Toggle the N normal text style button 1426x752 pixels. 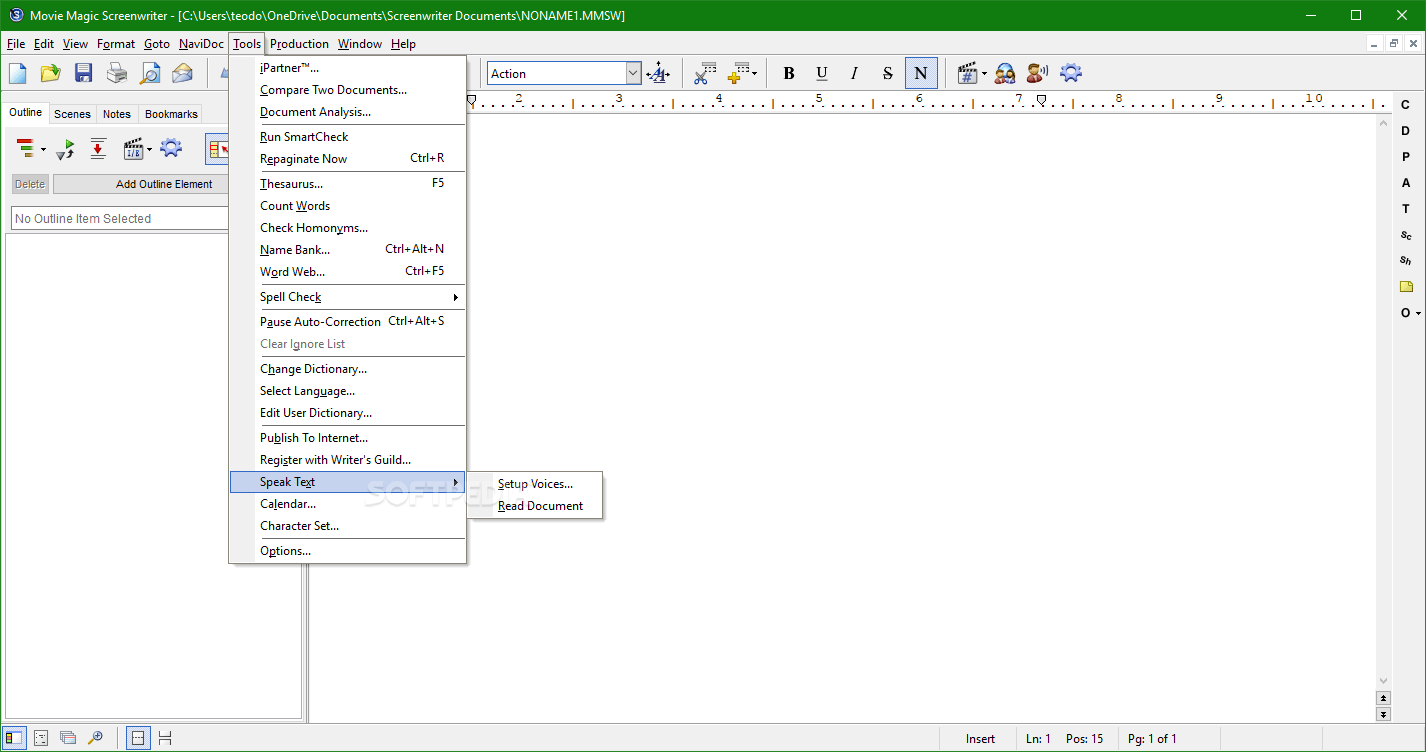pos(920,73)
